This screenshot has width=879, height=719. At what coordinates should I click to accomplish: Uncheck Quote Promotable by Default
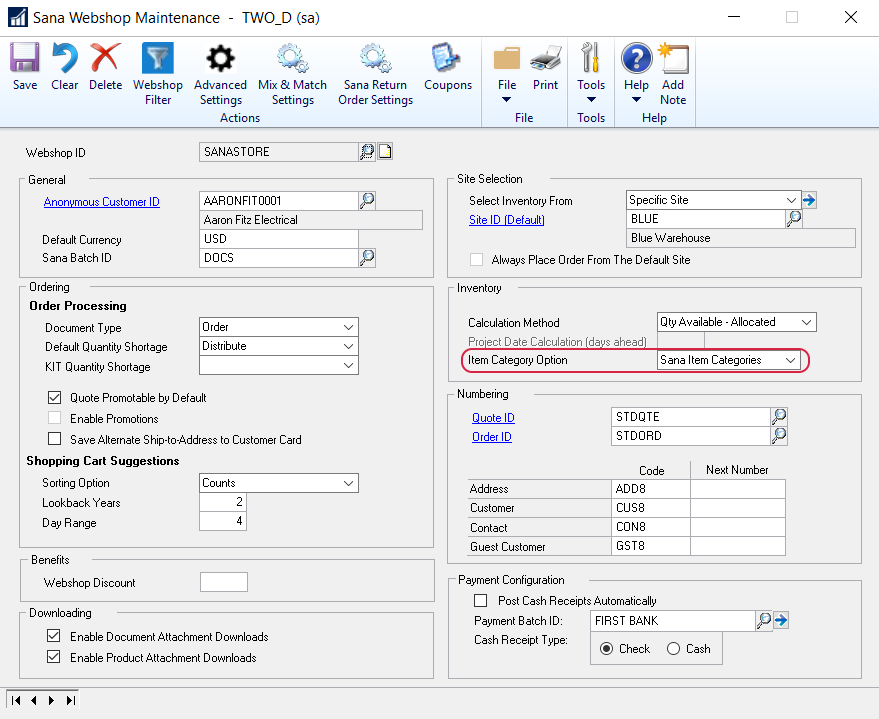(x=54, y=397)
